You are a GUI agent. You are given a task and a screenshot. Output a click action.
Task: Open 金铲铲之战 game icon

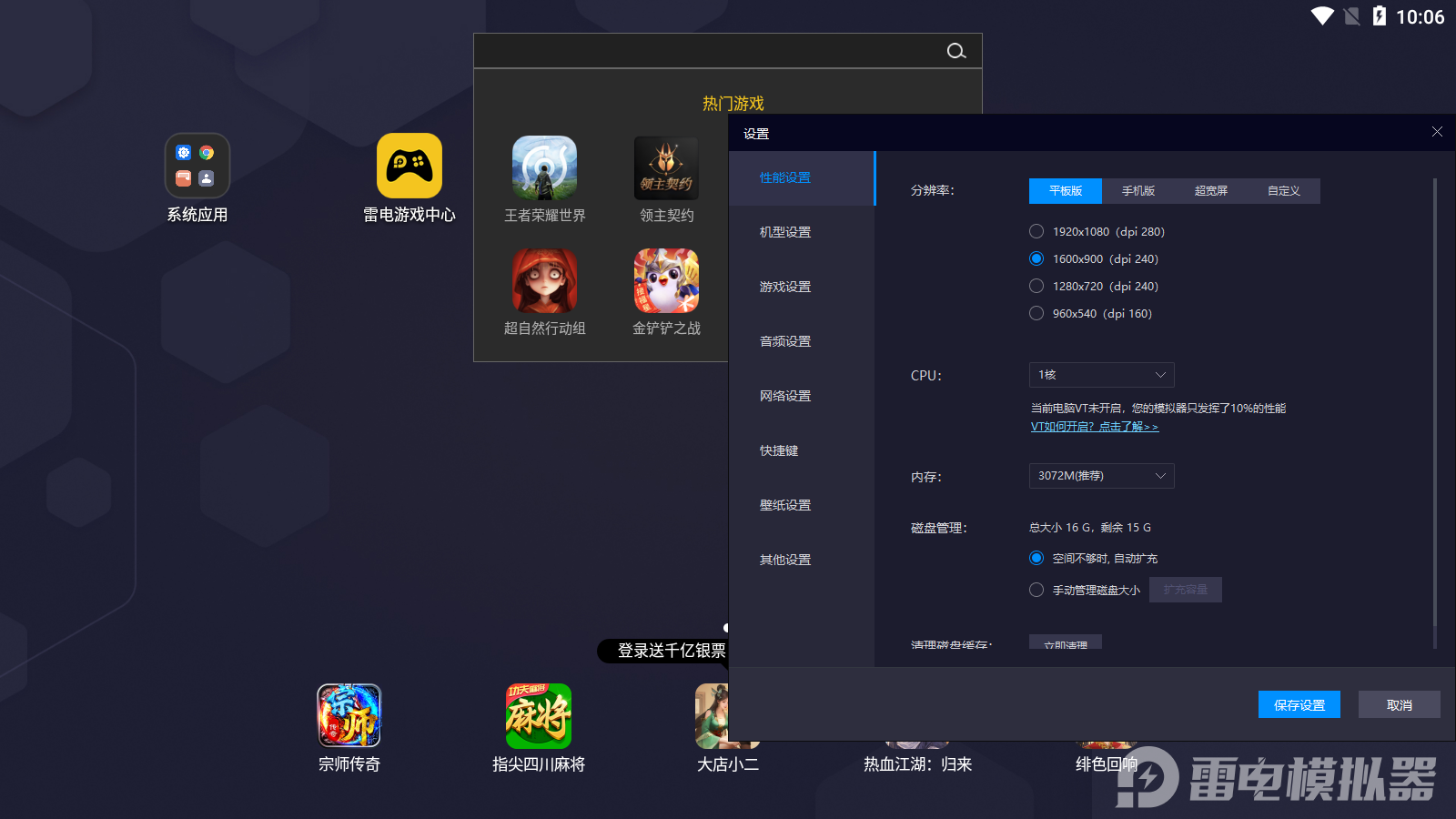666,280
